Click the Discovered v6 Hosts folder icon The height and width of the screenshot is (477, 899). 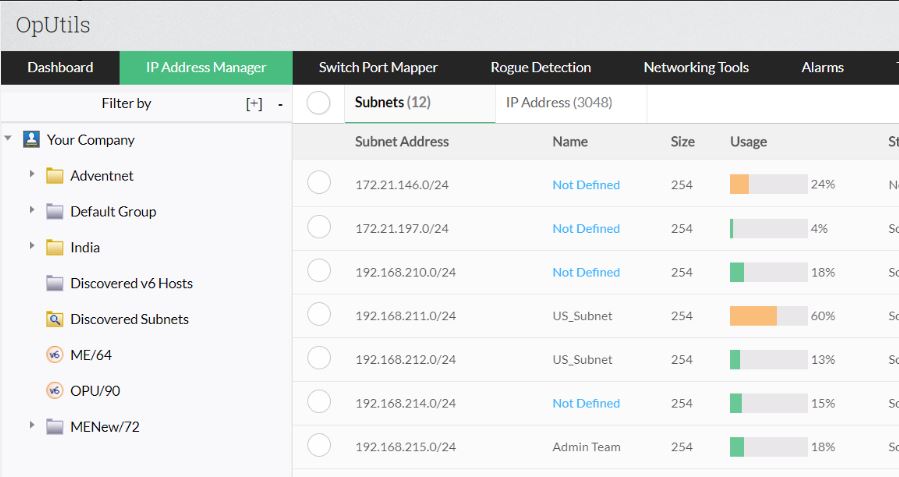(x=54, y=283)
